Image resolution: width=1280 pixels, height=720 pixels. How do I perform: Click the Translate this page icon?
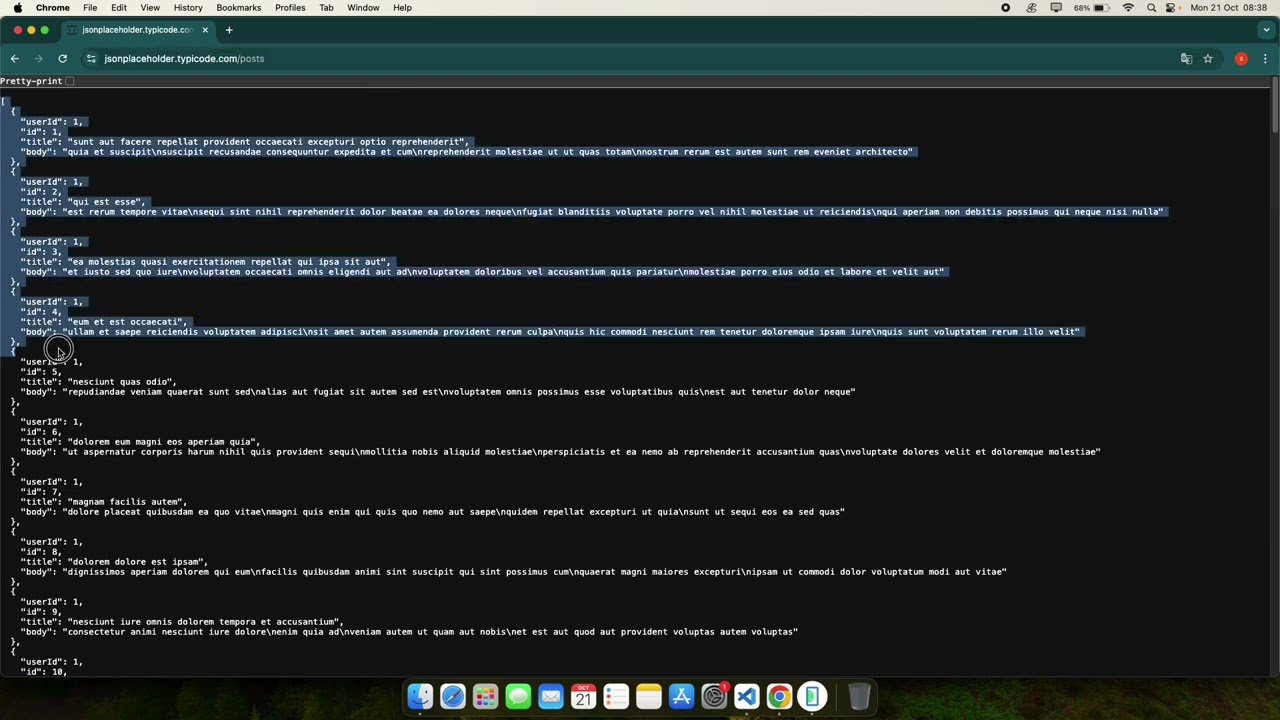point(1186,59)
